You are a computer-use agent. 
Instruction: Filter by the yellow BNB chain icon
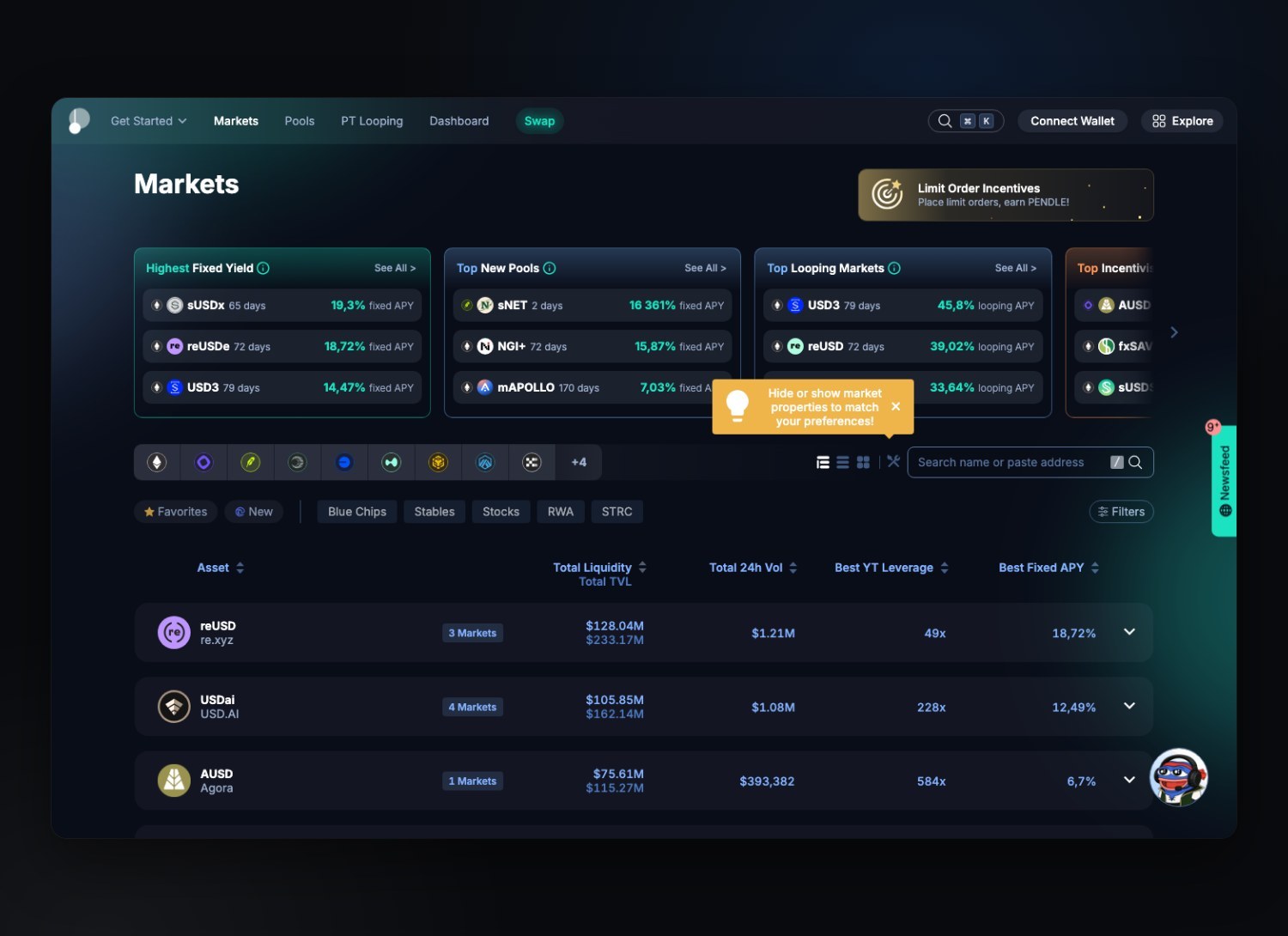(x=439, y=462)
